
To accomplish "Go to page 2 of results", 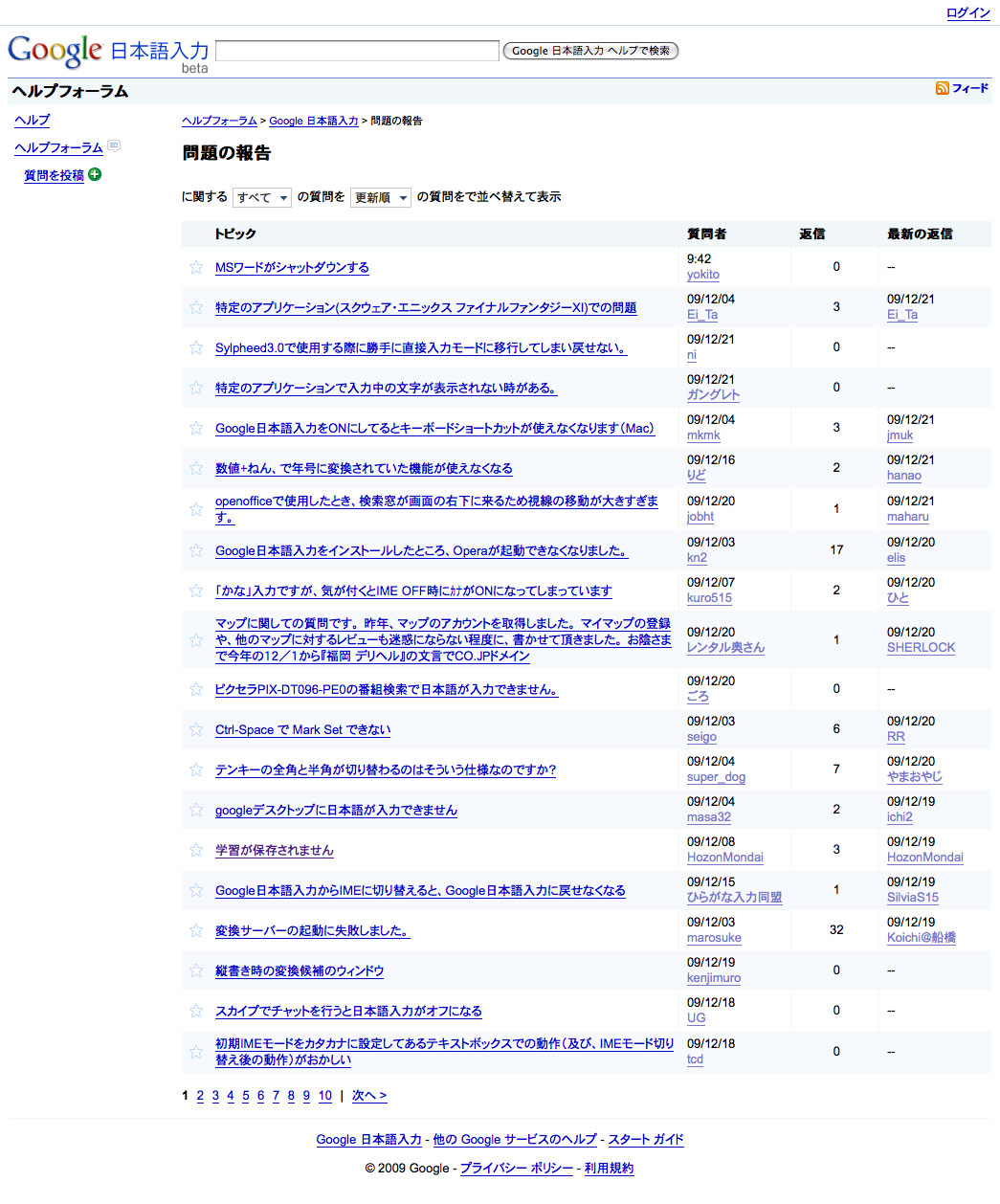I will [200, 1096].
